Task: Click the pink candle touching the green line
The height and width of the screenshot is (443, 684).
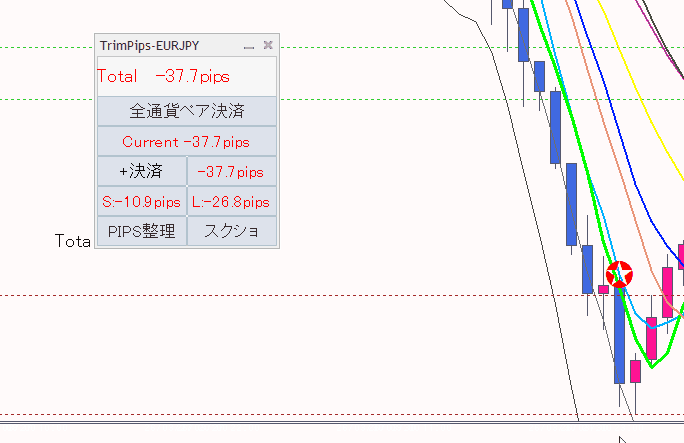Action: pyautogui.click(x=651, y=339)
